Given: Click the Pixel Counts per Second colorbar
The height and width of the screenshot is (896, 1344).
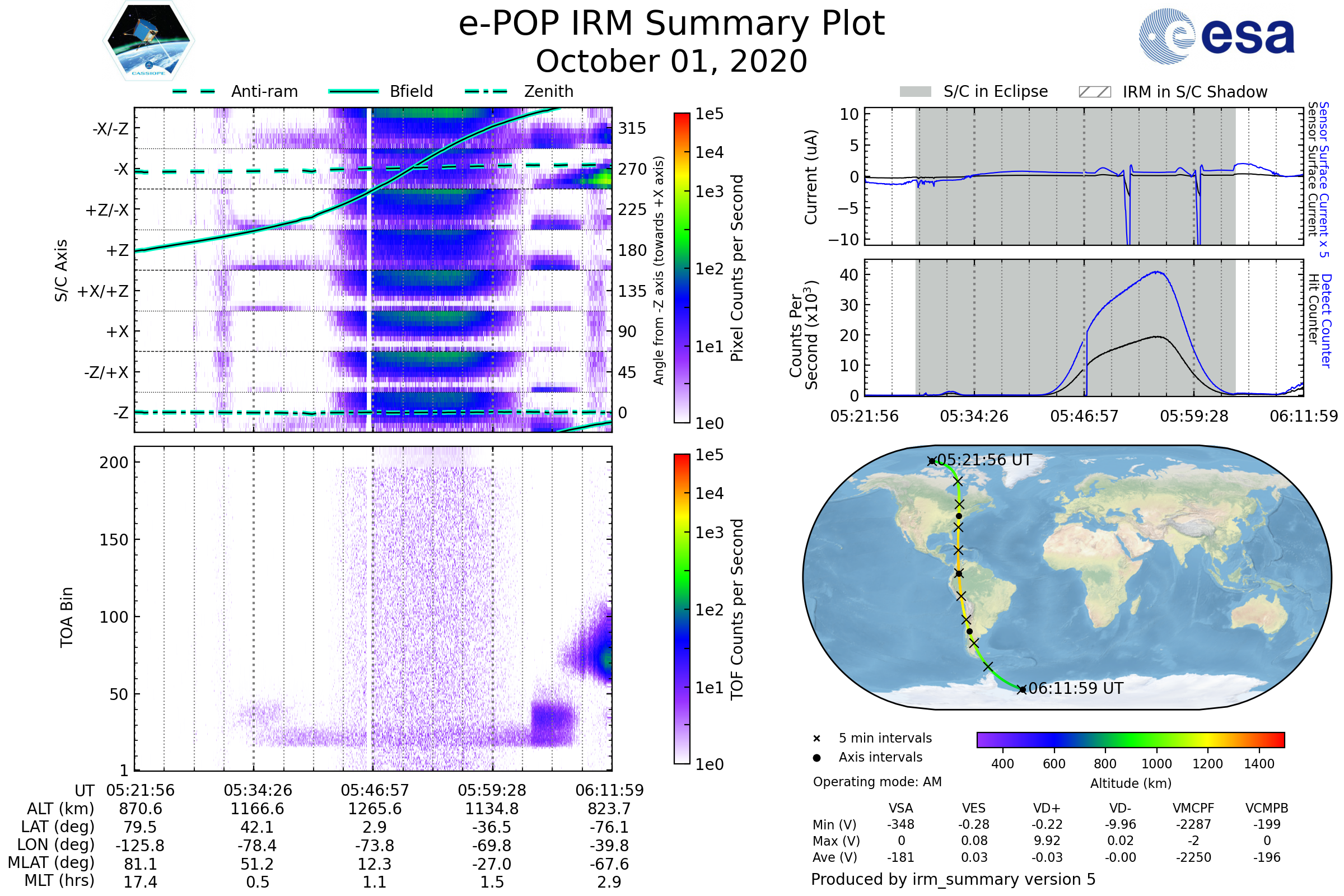Looking at the screenshot, I should click(x=682, y=268).
